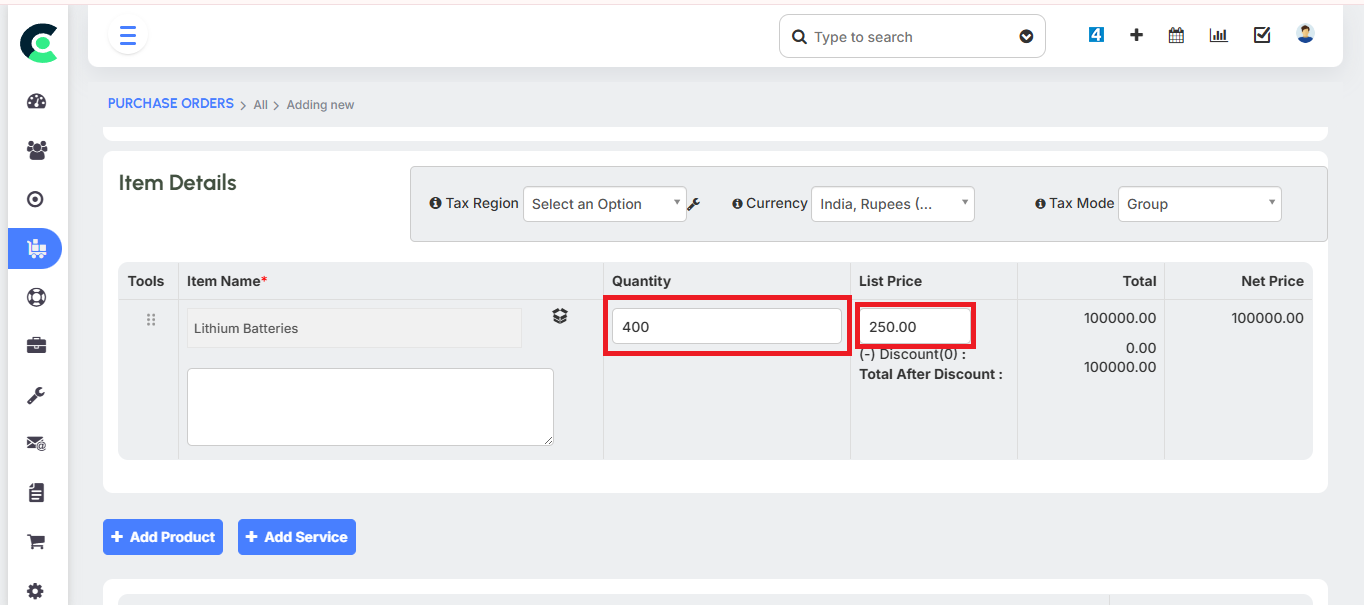The width and height of the screenshot is (1364, 605).
Task: Open the search filter chevron
Action: [1026, 36]
